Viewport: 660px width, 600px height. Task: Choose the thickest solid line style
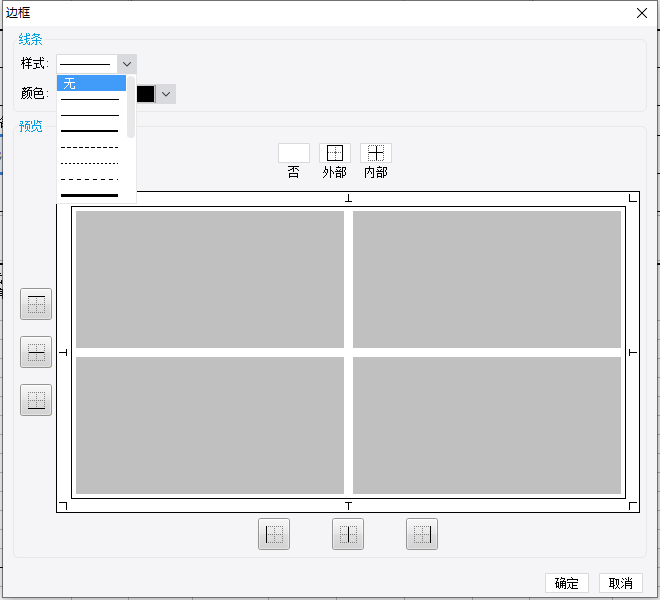(x=91, y=195)
